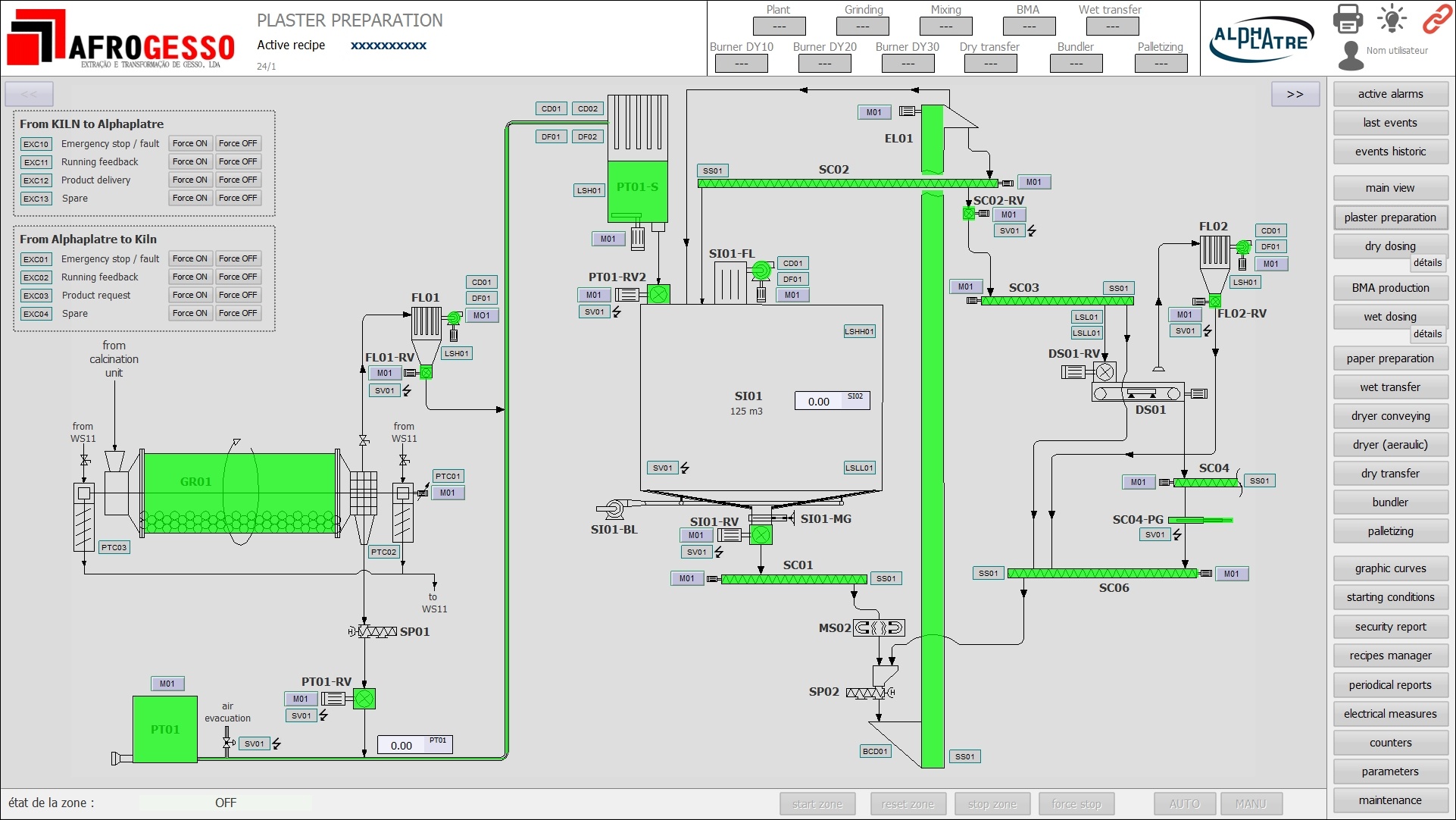Viewport: 1456px width, 820px height.
Task: Click the SC06 screw conveyor
Action: point(1102,574)
